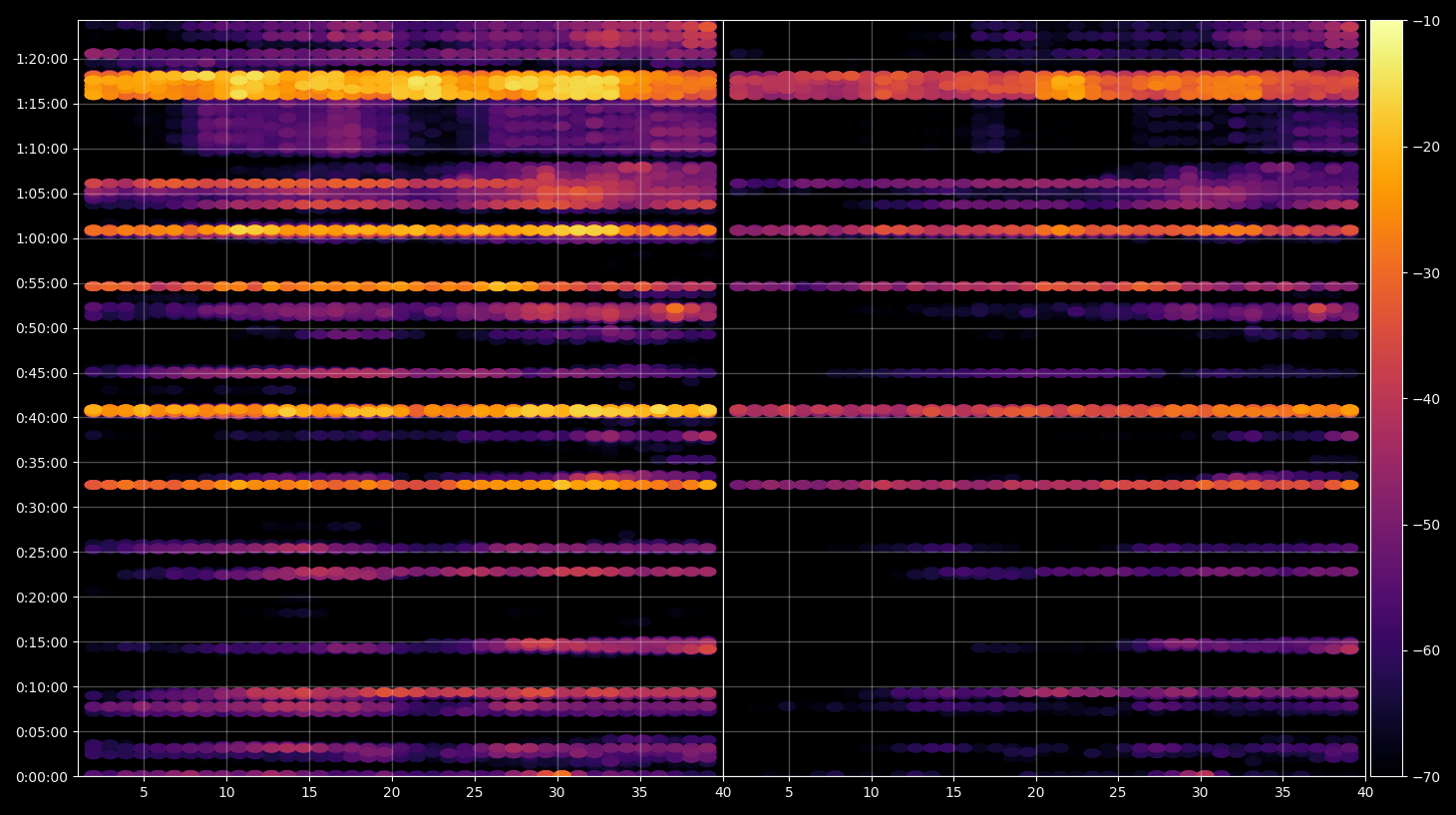
Task: Click the -20 colorbar tick label
Action: point(1425,147)
